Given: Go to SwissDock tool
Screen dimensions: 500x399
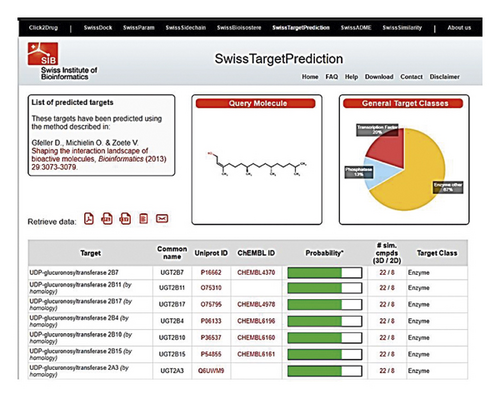Looking at the screenshot, I should [x=98, y=28].
